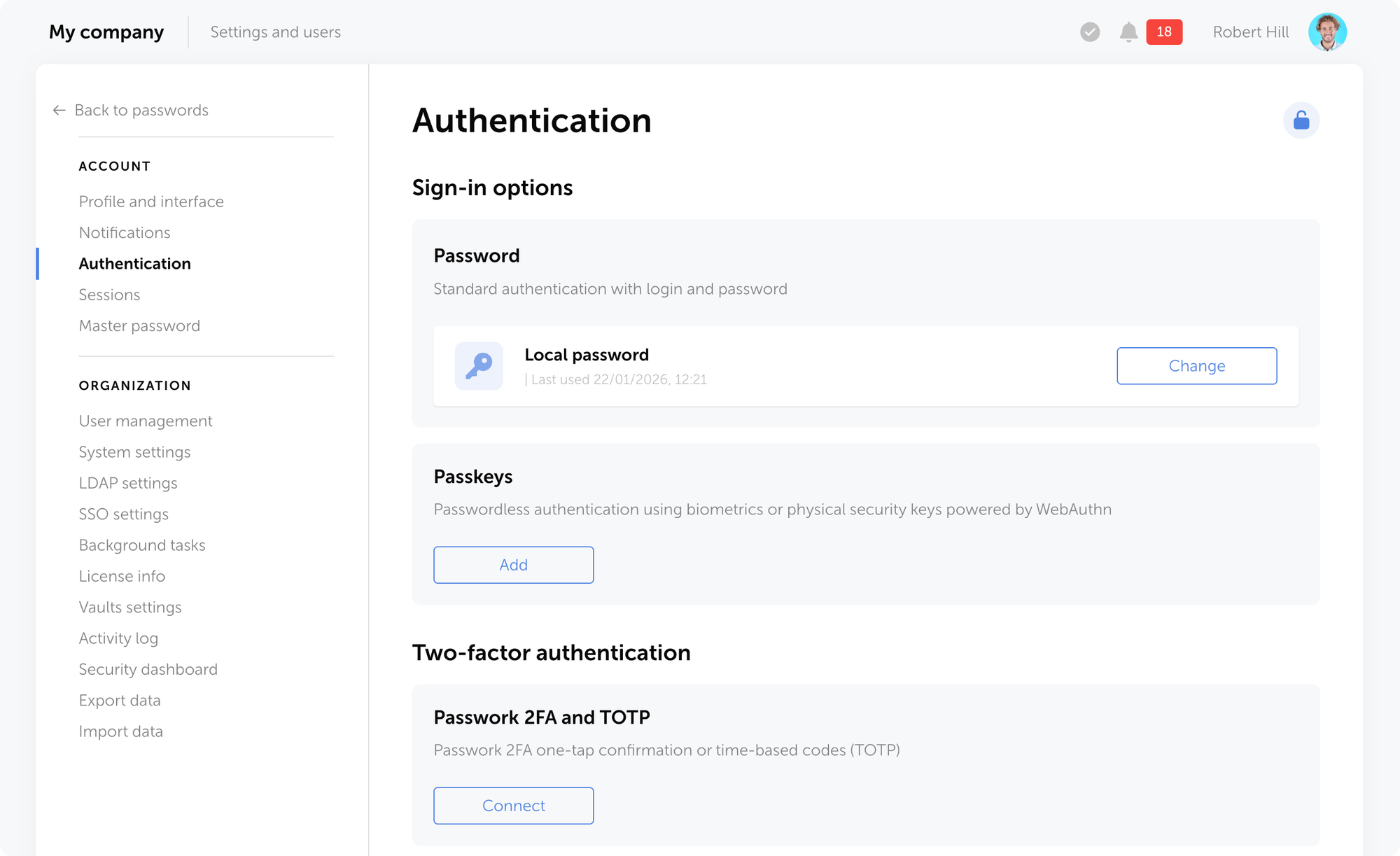Open LDAP settings

click(x=128, y=483)
